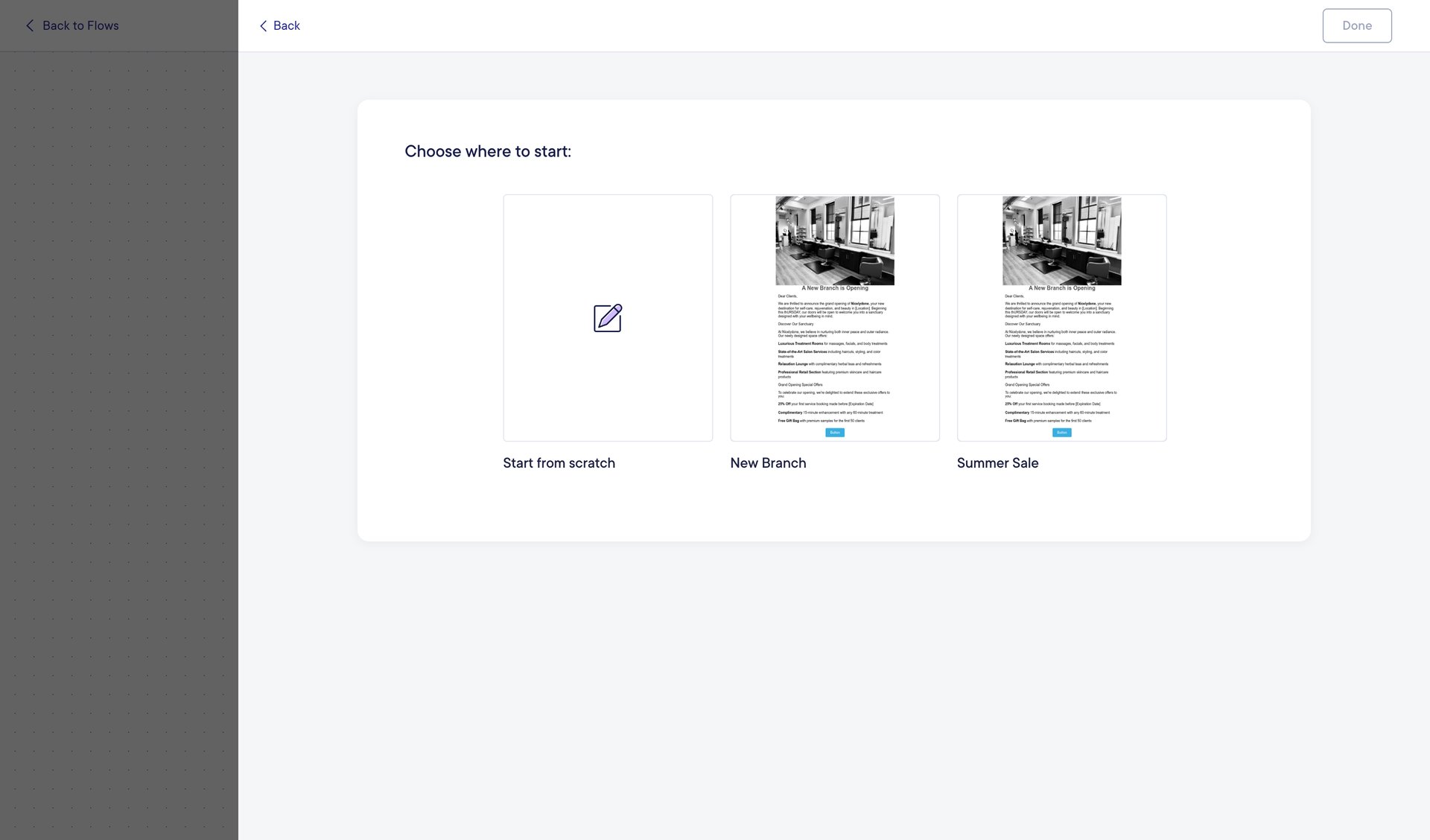Click the Choose where to start heading
Viewport: 1430px width, 840px height.
coord(488,151)
